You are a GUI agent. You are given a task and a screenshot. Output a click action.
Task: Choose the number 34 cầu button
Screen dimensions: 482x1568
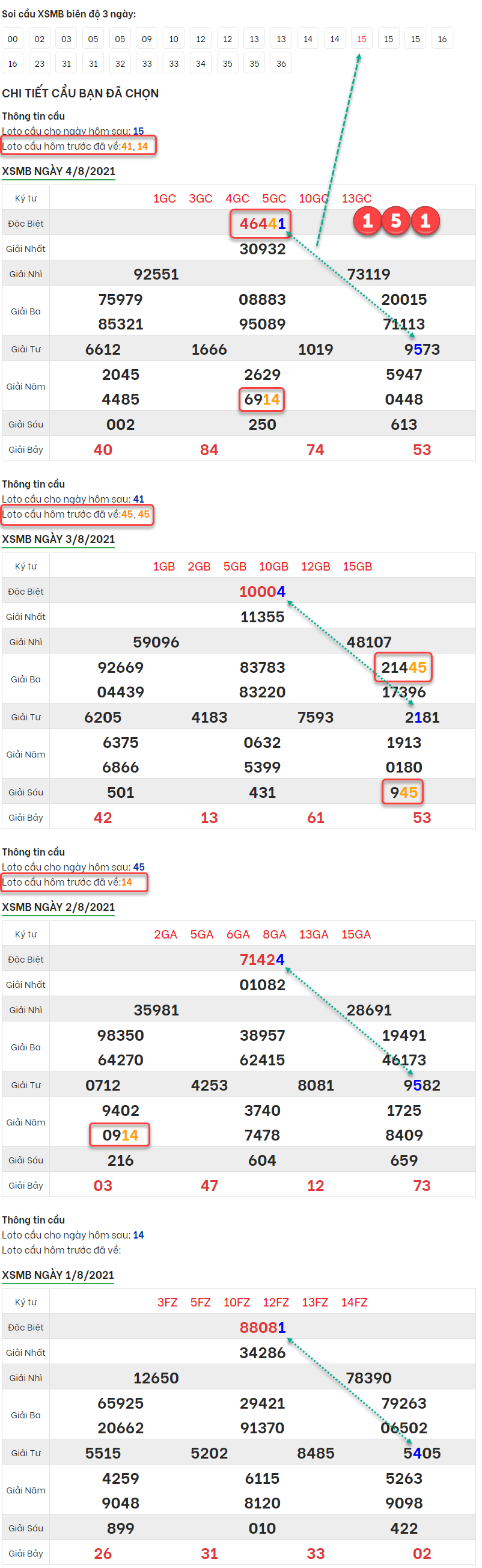(x=201, y=63)
